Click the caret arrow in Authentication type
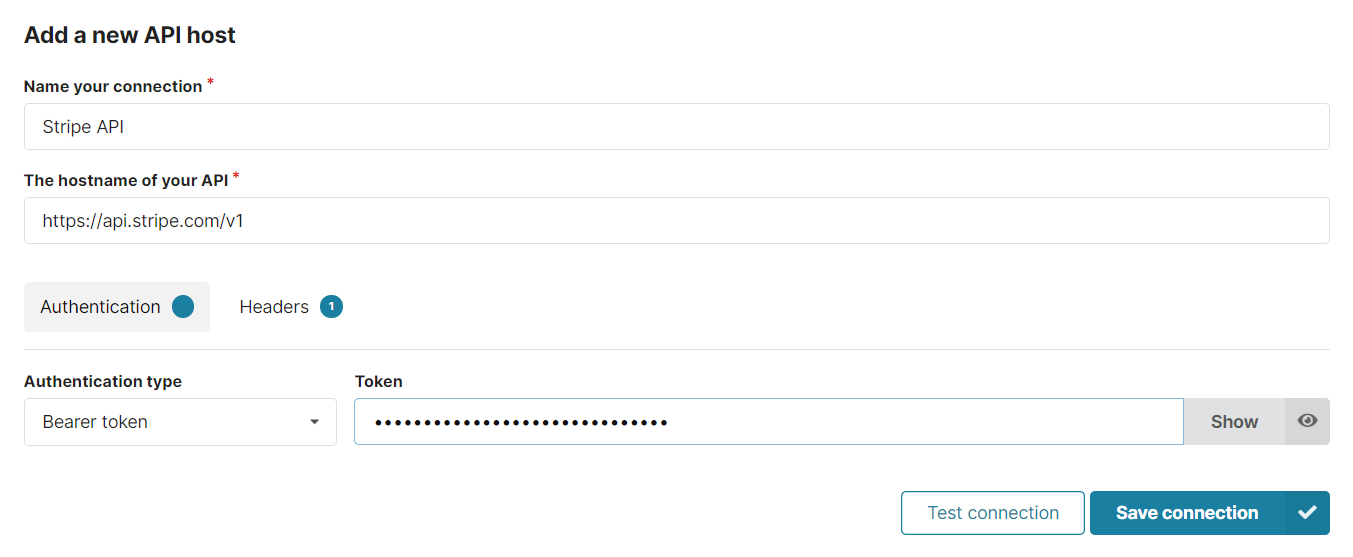Screen dimensions: 1353x557 click(x=315, y=422)
